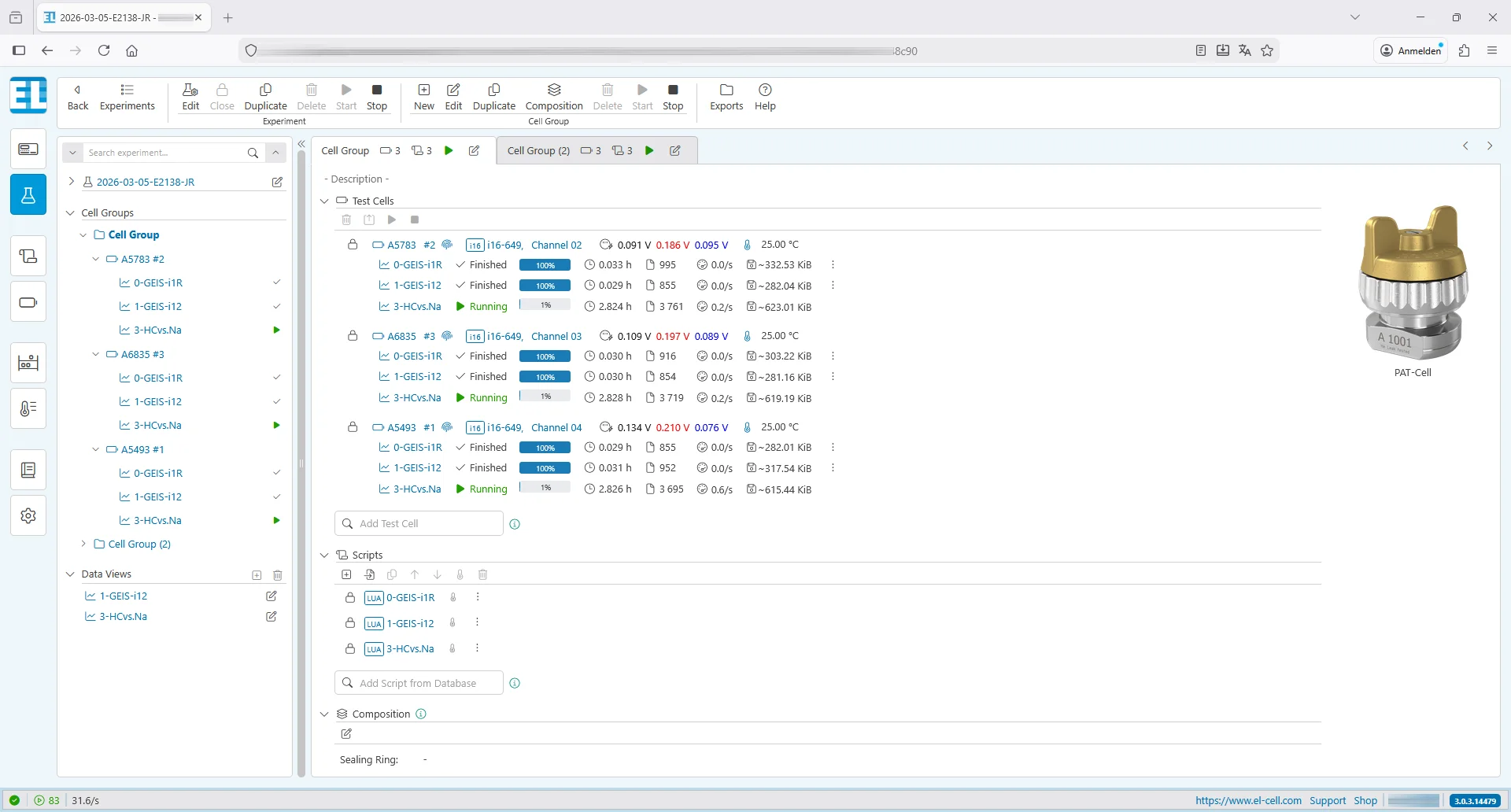Expand the Cell Group (2) folder
Screen dimensions: 1511x812
tap(83, 544)
